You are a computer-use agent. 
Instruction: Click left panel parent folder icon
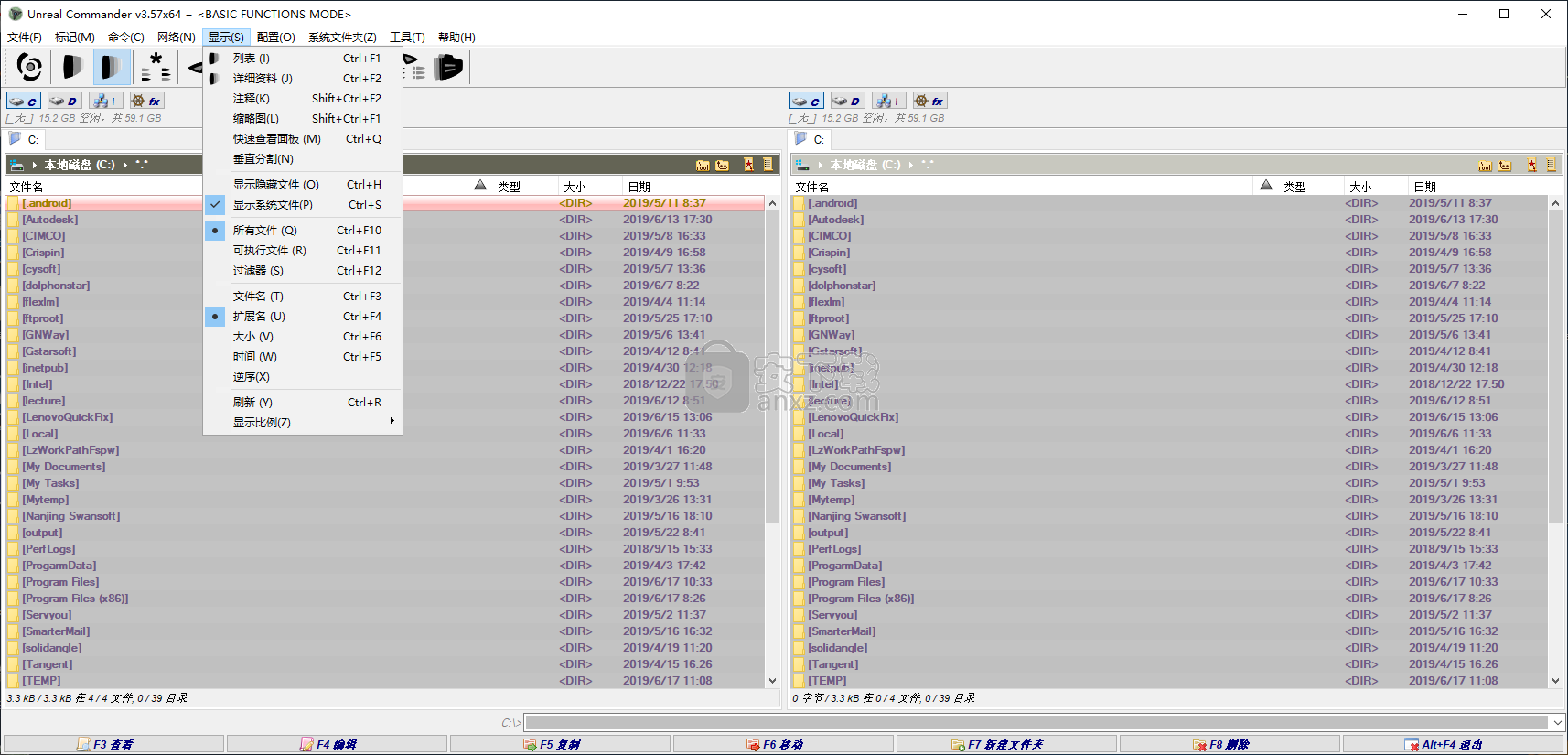click(723, 165)
